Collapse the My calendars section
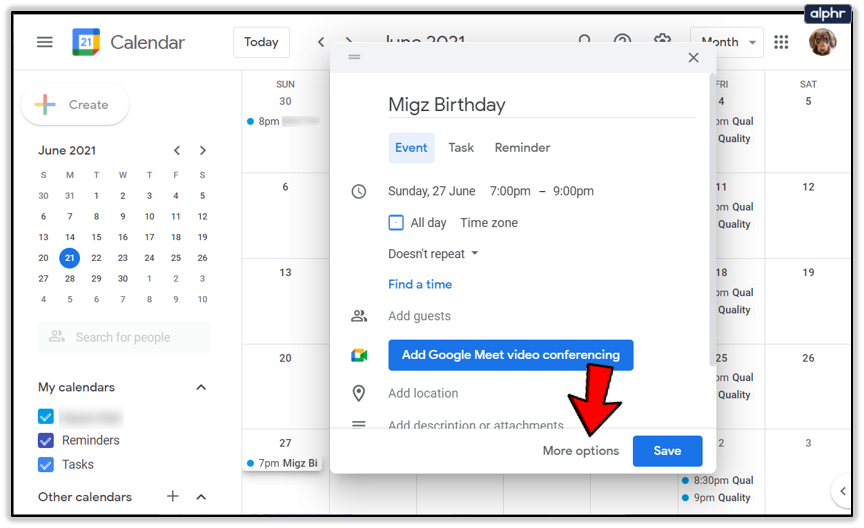The image size is (864, 528). coord(201,387)
